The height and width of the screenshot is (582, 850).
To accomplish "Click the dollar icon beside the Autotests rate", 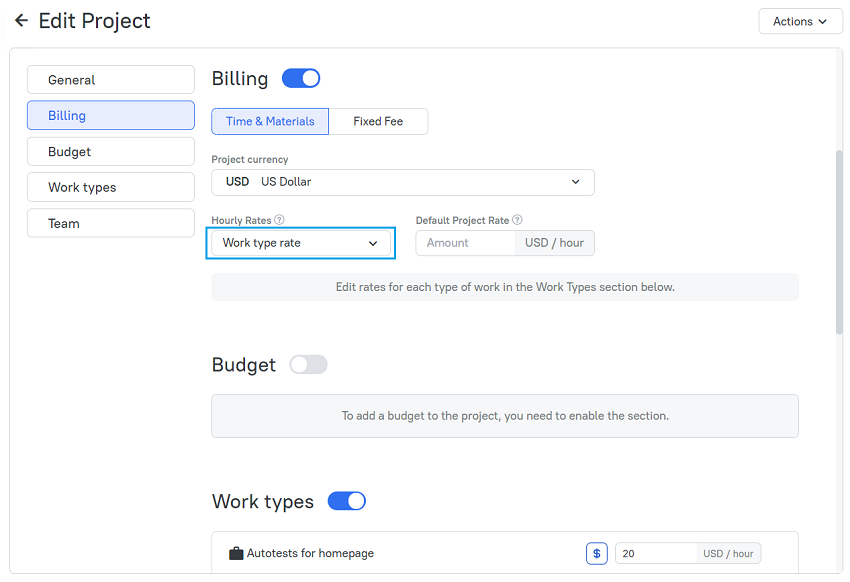I will 597,553.
